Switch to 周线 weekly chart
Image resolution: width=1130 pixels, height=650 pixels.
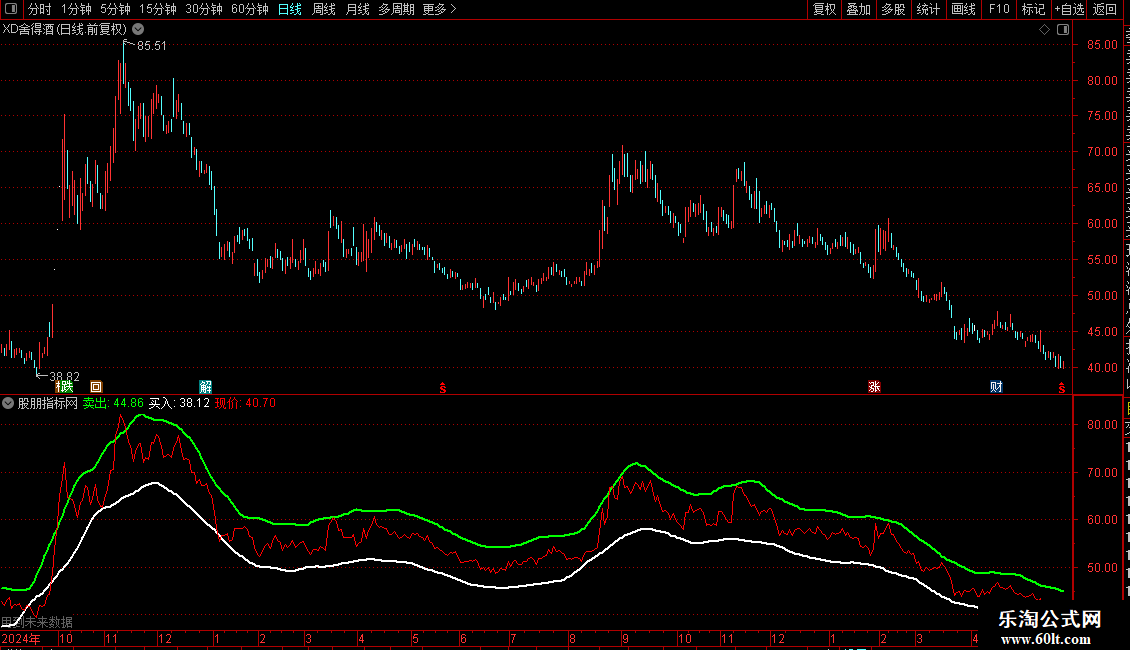click(x=324, y=9)
